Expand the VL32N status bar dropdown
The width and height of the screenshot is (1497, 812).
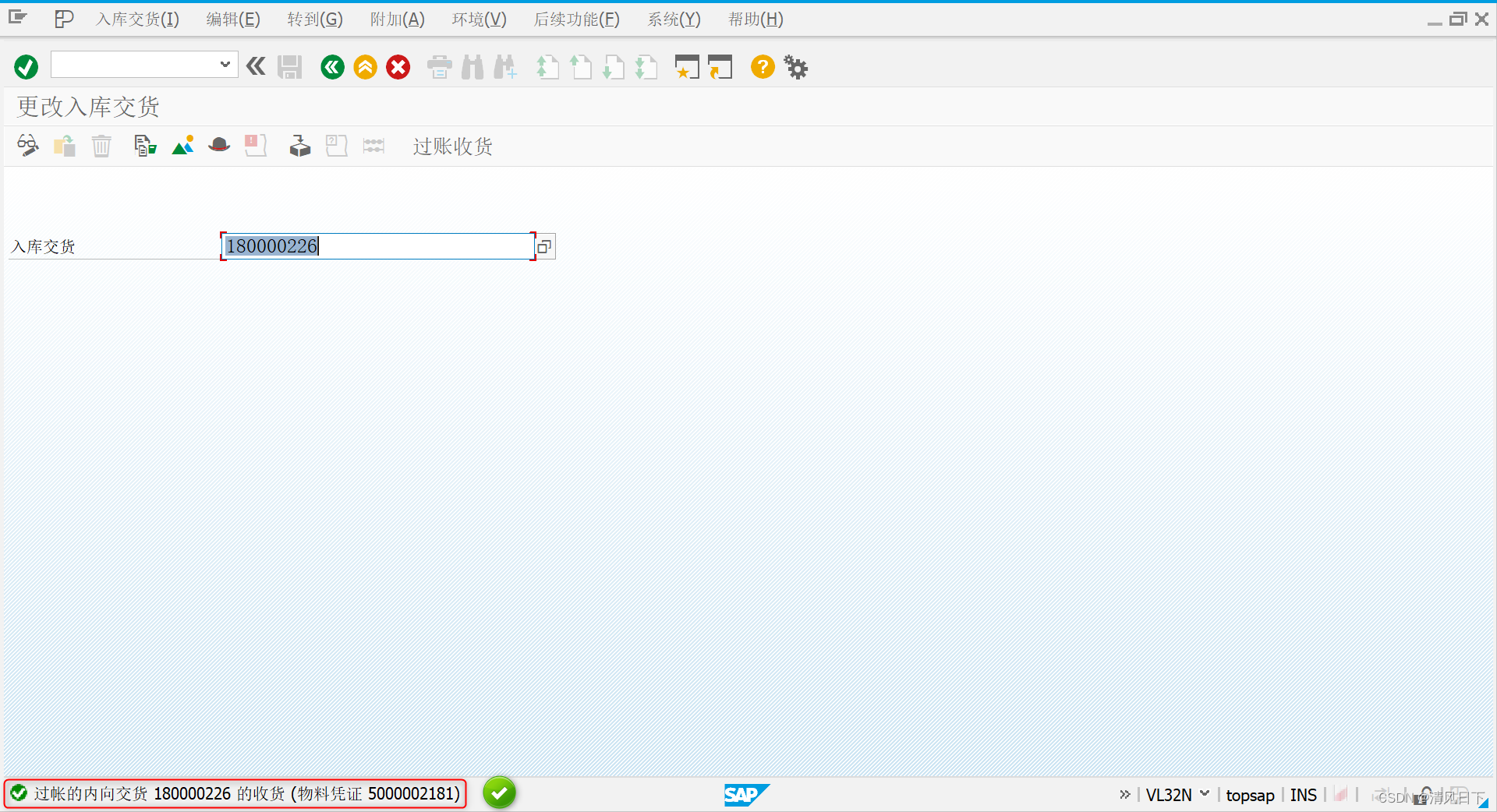1205,795
